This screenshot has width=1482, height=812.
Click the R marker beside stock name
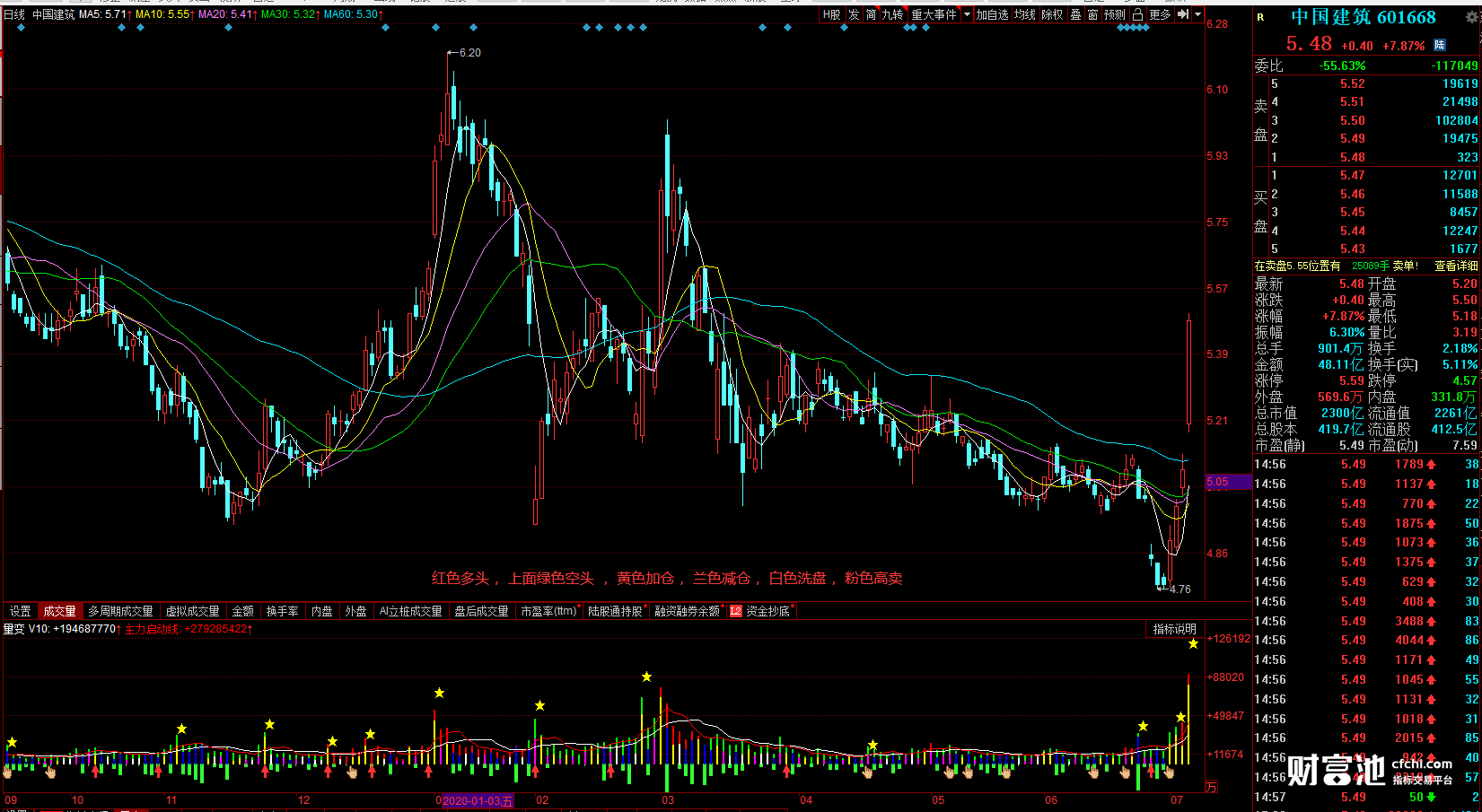(1260, 17)
